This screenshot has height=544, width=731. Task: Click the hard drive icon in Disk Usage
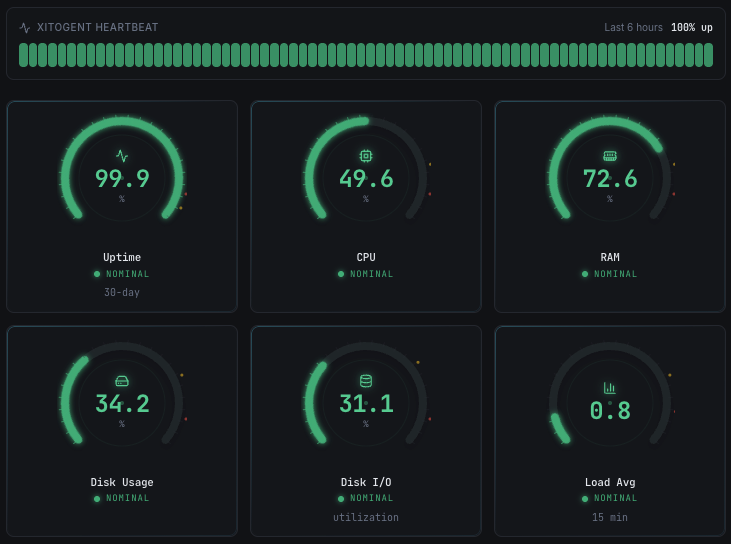tap(122, 381)
